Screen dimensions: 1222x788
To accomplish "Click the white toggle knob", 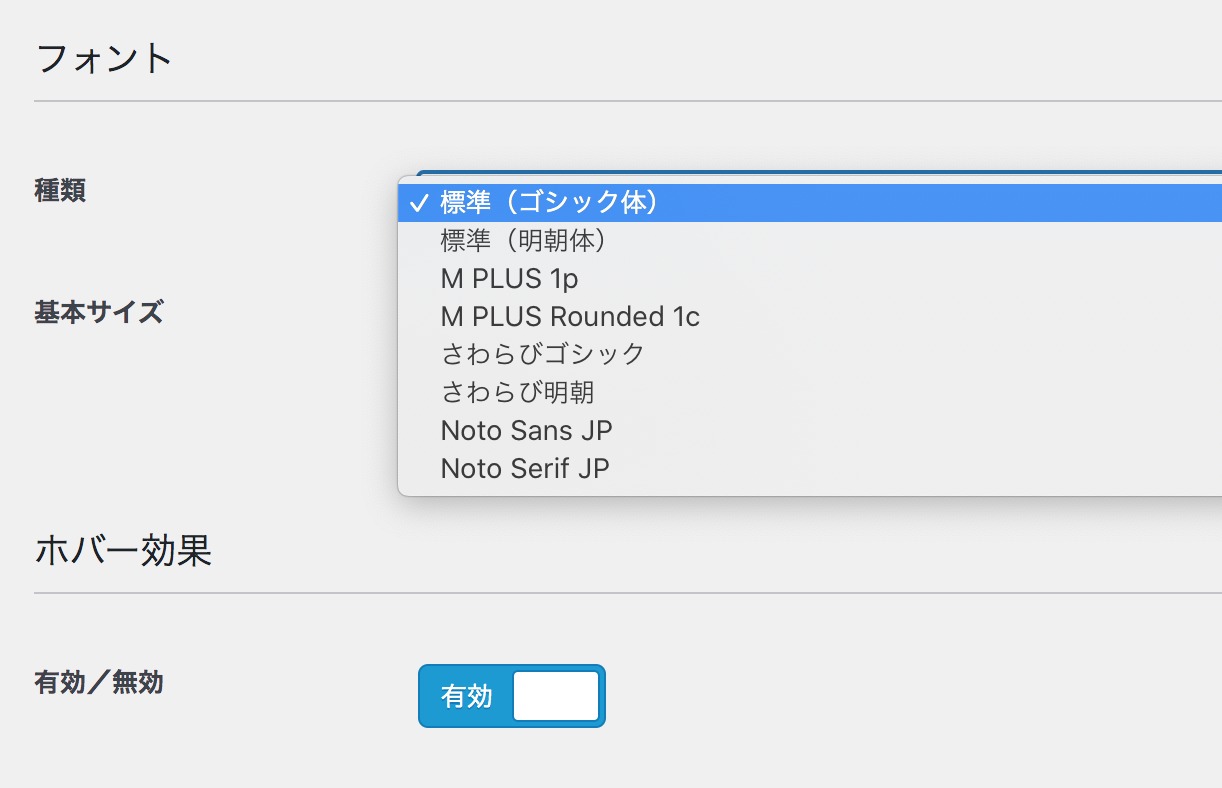I will click(555, 695).
